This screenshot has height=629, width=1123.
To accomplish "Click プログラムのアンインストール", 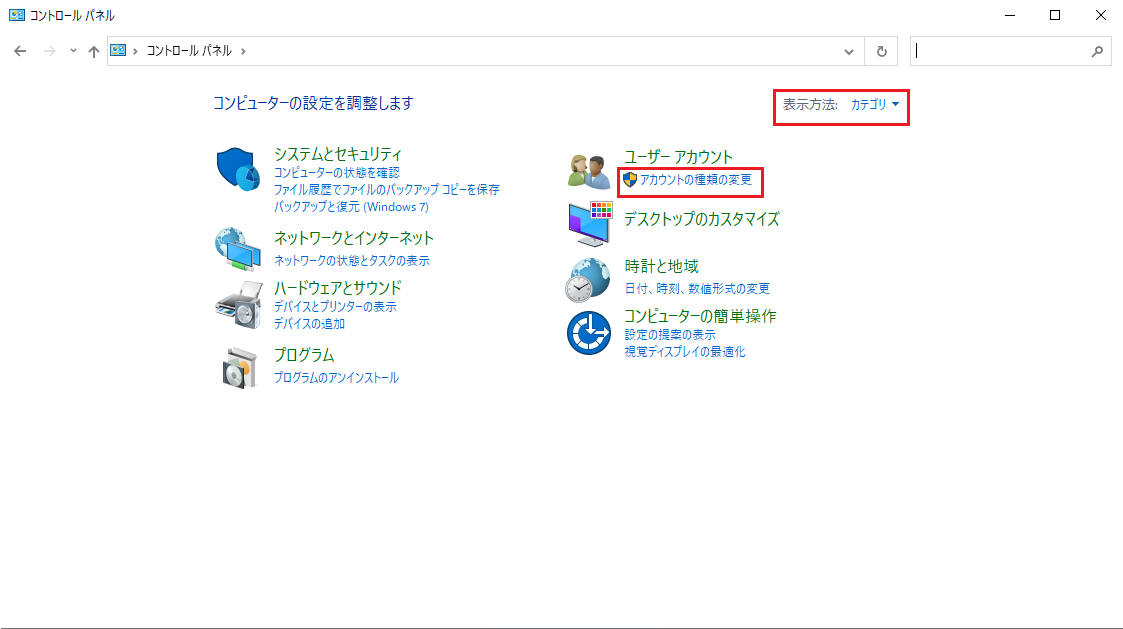I will (335, 377).
